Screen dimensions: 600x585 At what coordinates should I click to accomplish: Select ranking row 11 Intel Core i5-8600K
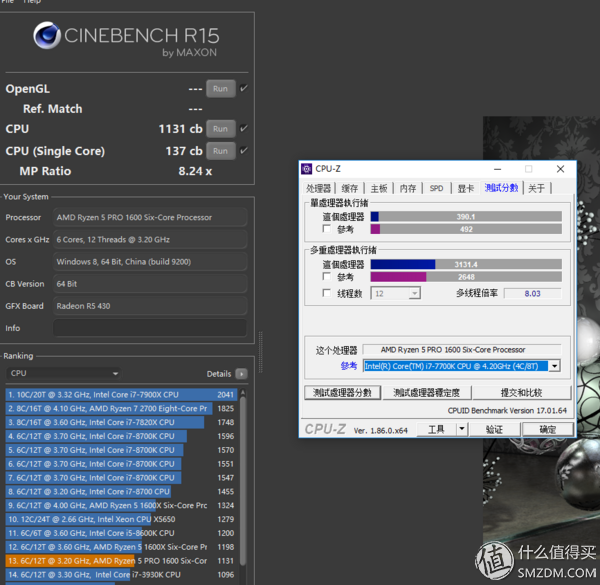click(121, 533)
